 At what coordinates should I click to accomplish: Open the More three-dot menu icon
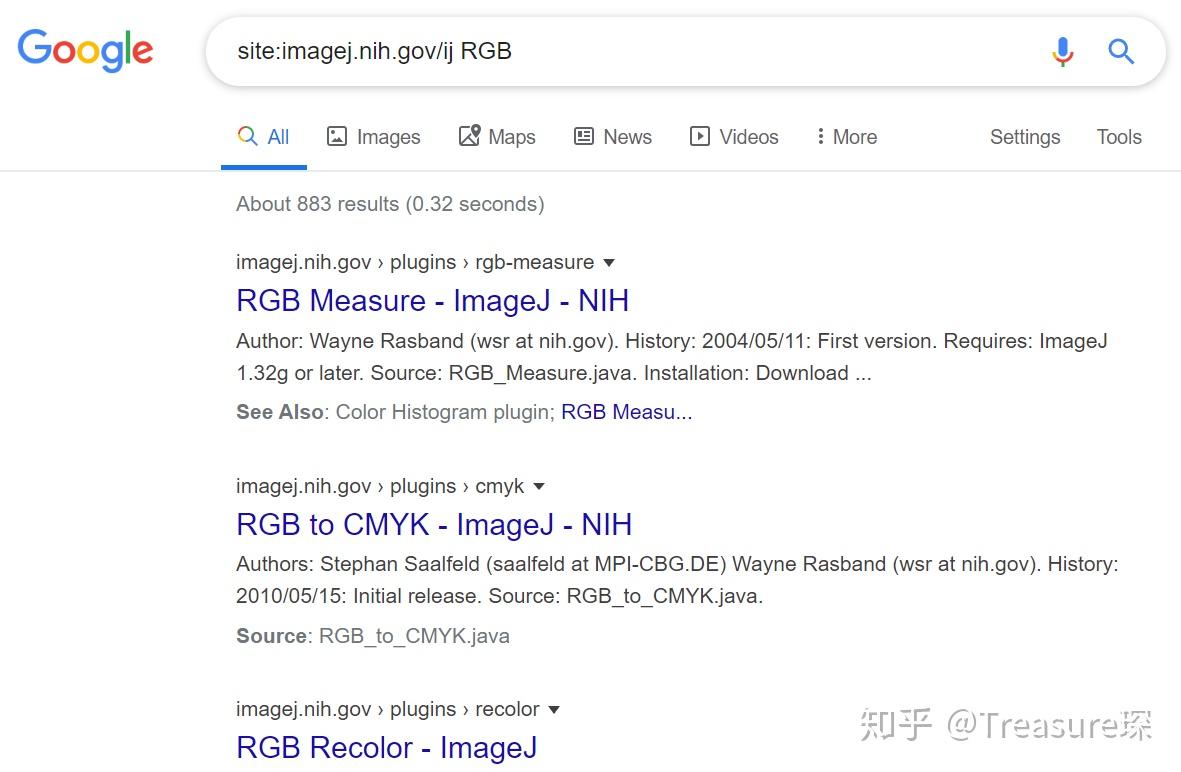[822, 136]
